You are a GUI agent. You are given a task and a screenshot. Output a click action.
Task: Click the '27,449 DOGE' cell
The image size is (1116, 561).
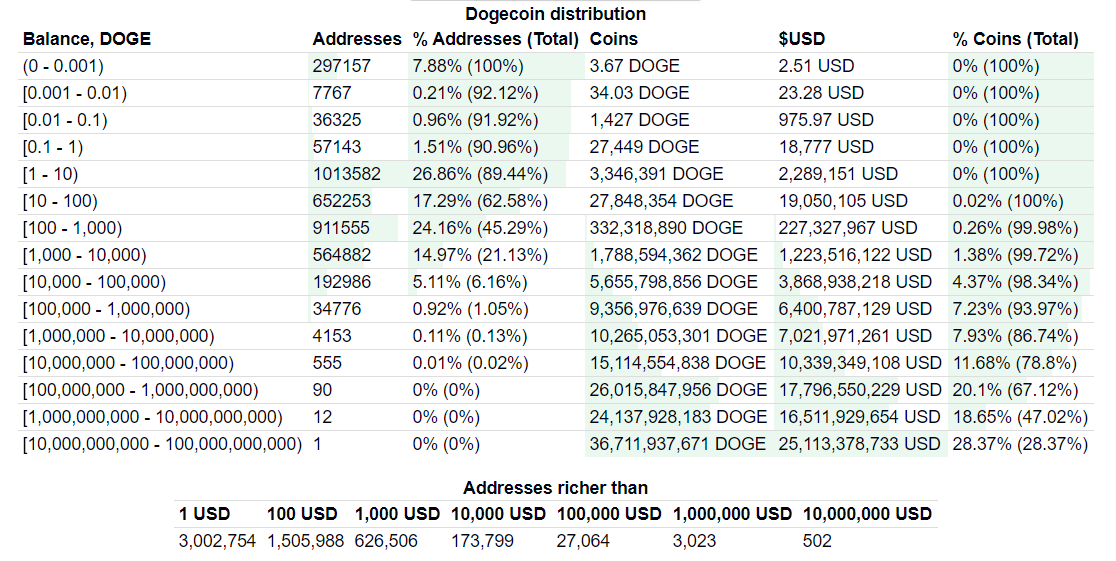click(x=644, y=147)
